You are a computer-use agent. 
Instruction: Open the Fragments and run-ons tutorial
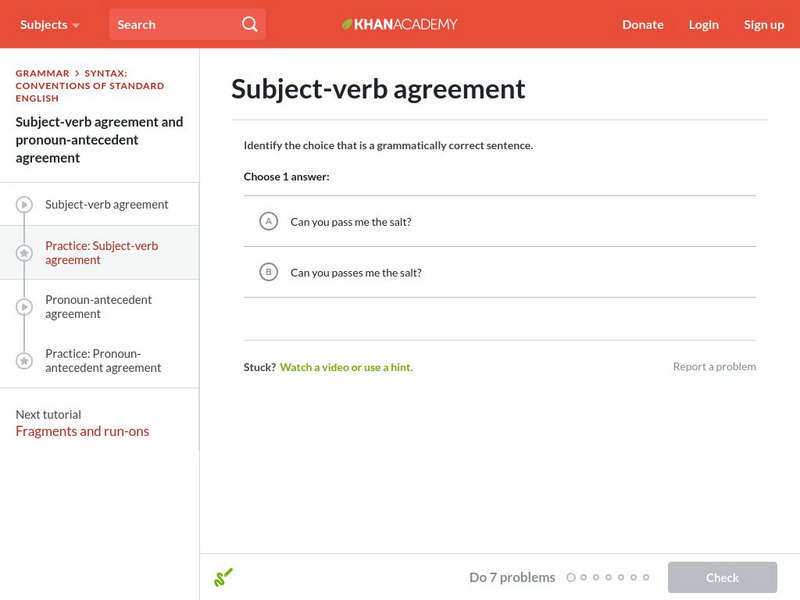(82, 430)
